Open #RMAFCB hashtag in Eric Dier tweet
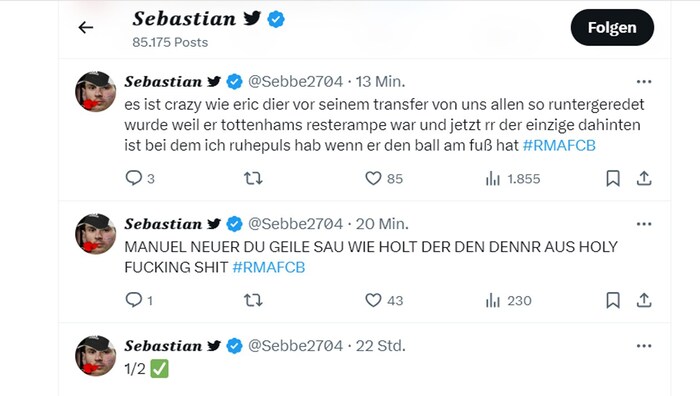Viewport: 700px width, 396px height. [x=559, y=145]
